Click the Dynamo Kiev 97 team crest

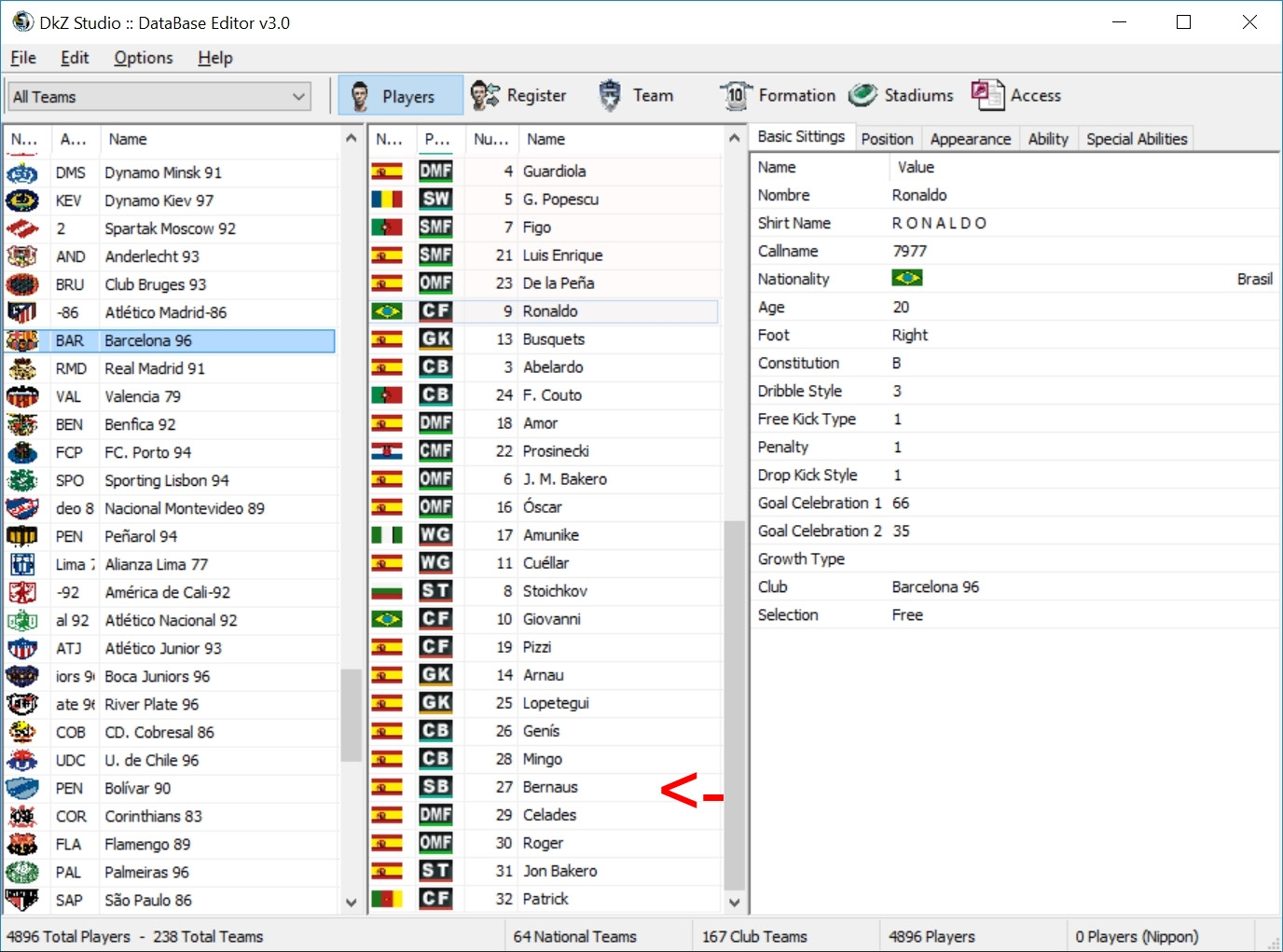pyautogui.click(x=22, y=200)
